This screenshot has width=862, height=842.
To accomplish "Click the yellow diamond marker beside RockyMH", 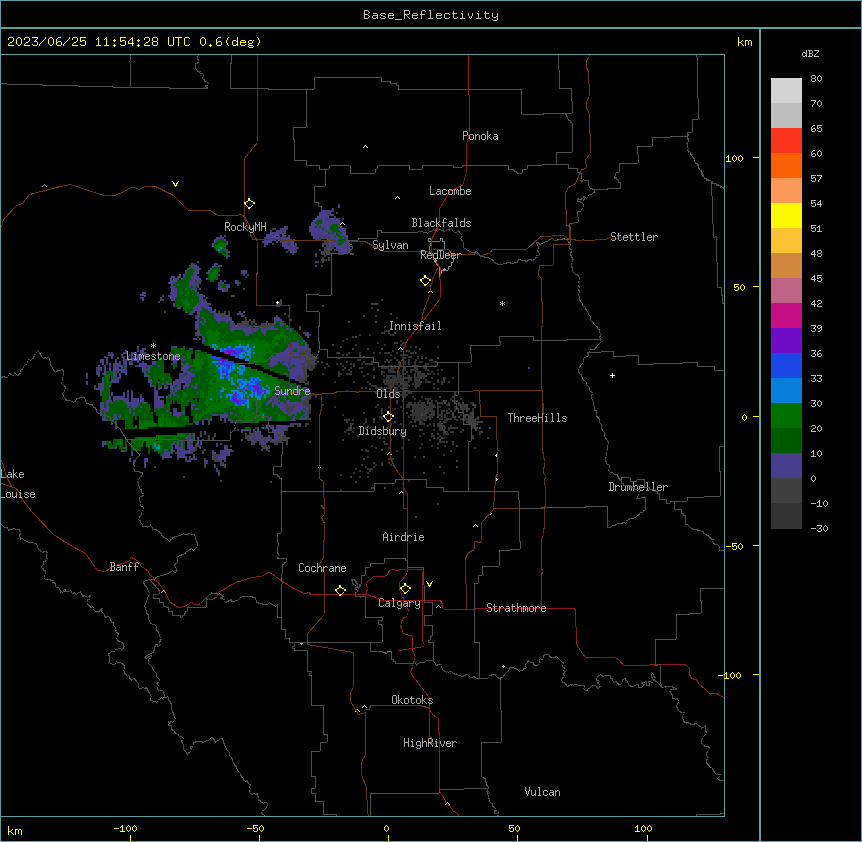I will (249, 204).
